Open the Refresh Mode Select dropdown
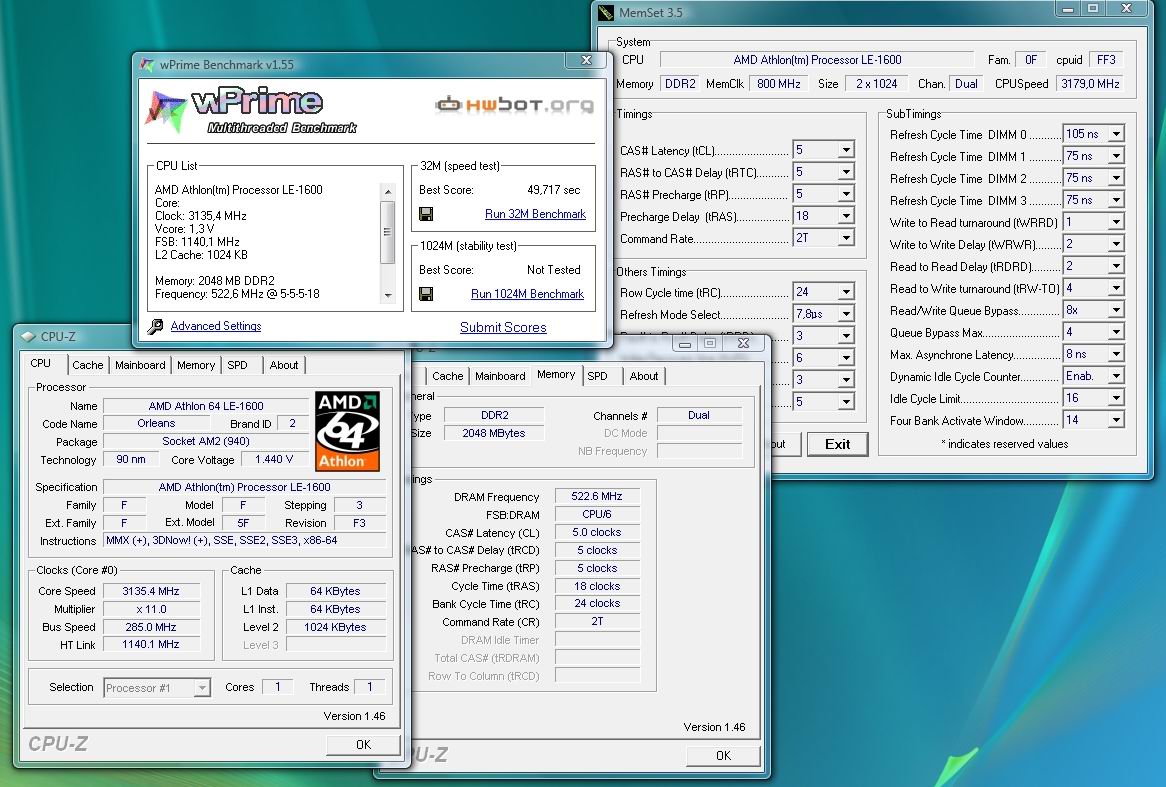This screenshot has width=1166, height=787. [846, 314]
